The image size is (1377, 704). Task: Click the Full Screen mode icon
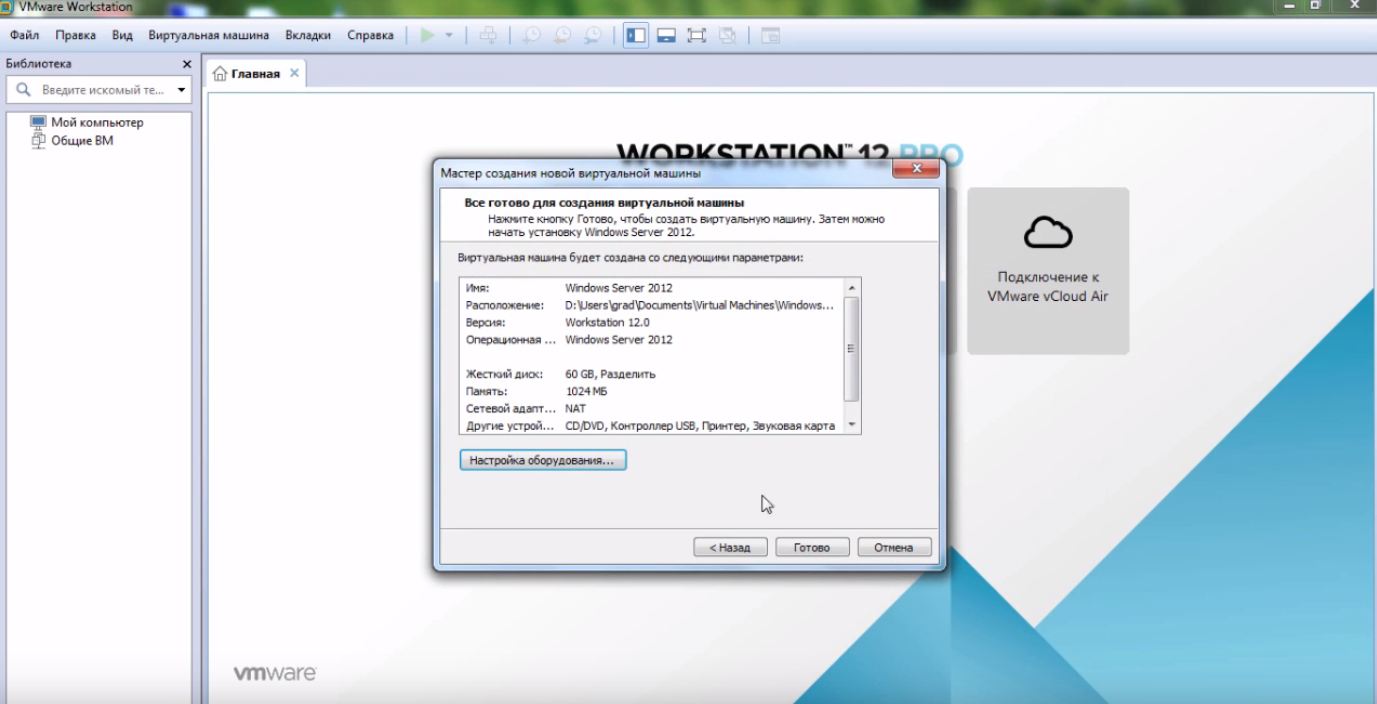(x=697, y=35)
